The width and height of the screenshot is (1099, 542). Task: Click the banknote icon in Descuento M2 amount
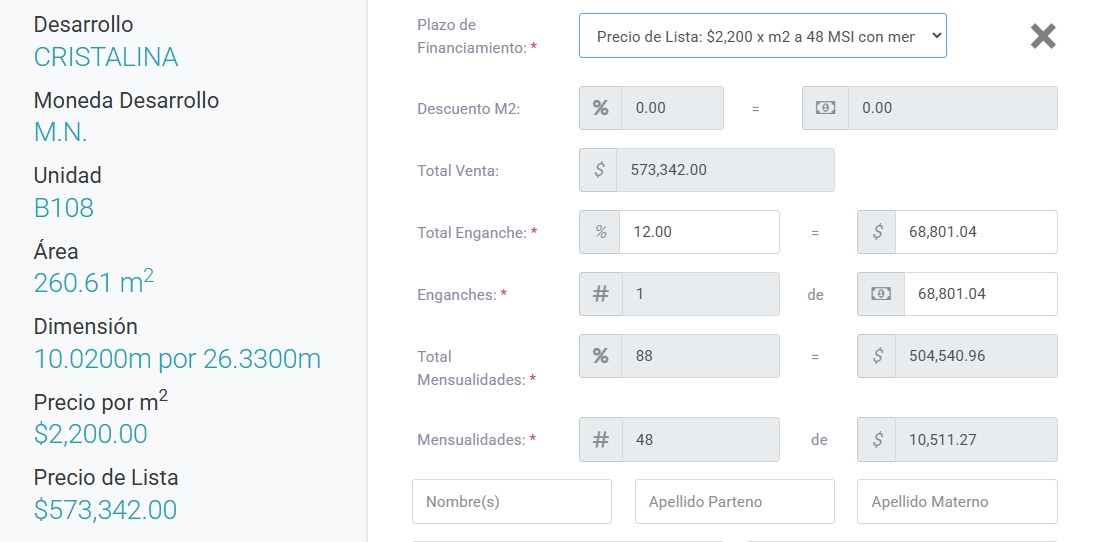(x=826, y=108)
